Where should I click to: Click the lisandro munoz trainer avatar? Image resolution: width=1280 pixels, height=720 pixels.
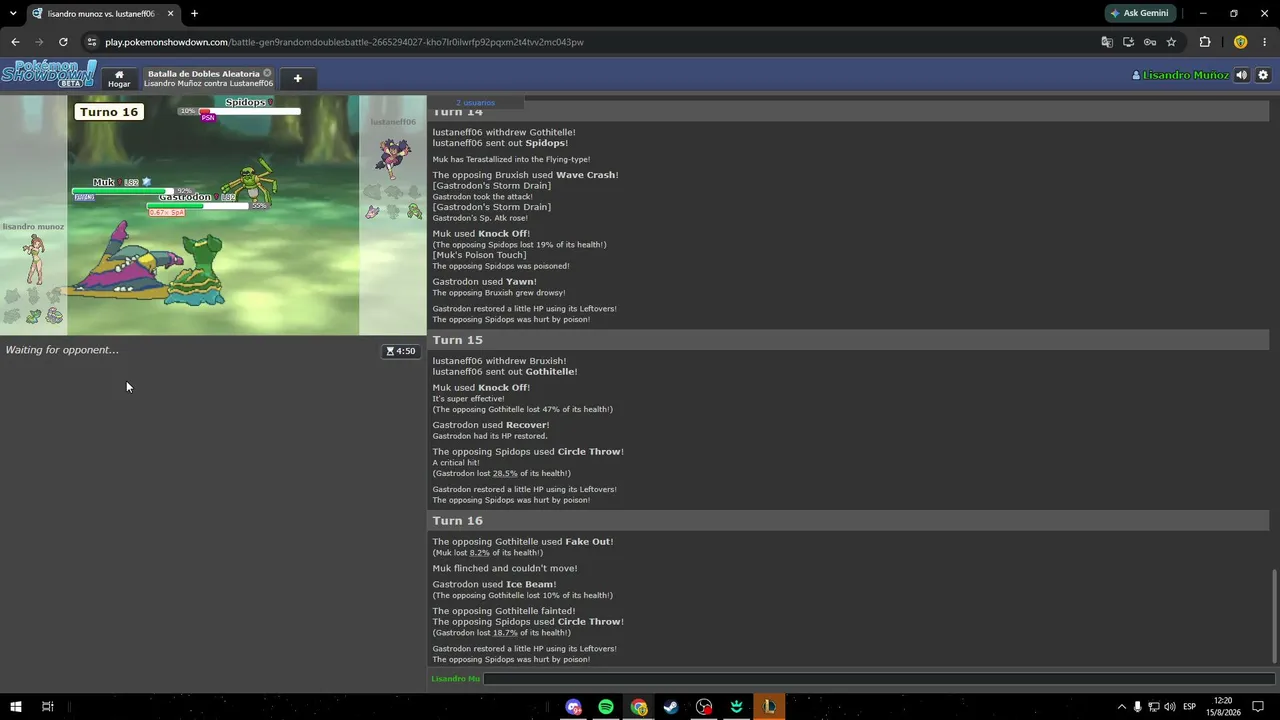click(33, 260)
